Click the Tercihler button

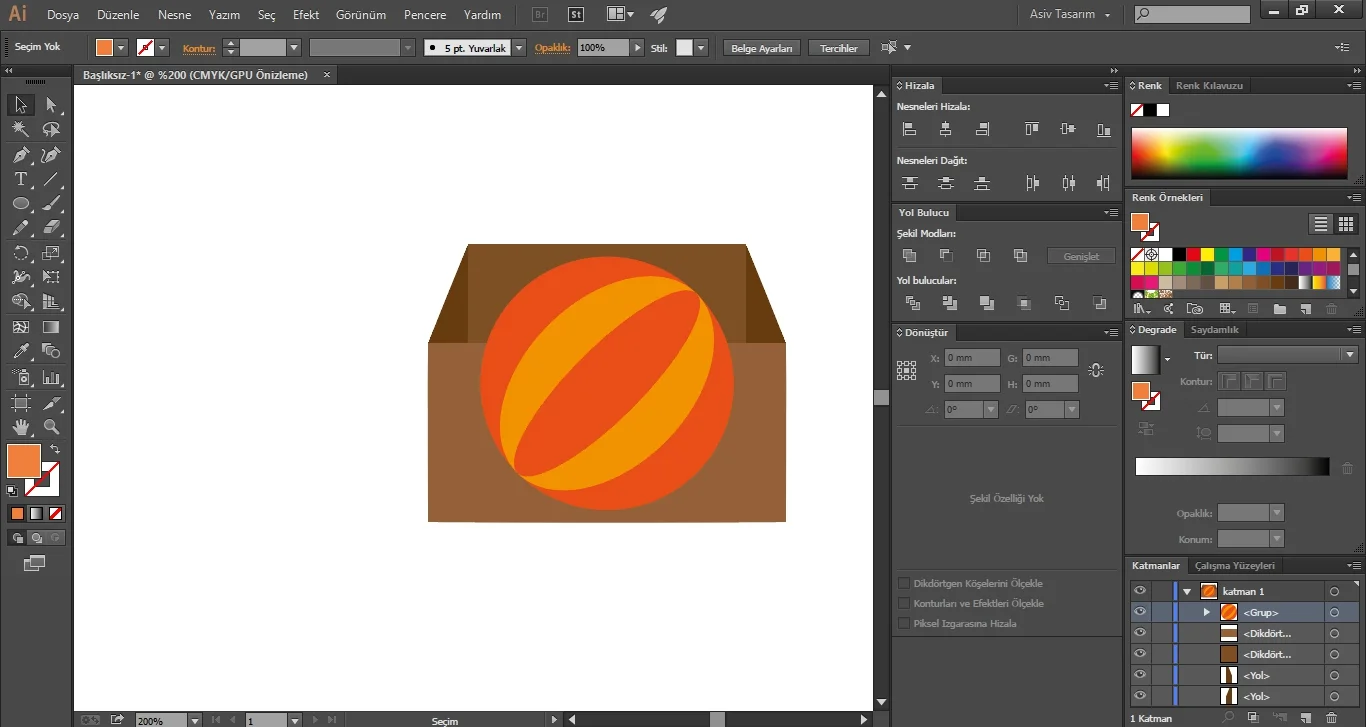[839, 48]
